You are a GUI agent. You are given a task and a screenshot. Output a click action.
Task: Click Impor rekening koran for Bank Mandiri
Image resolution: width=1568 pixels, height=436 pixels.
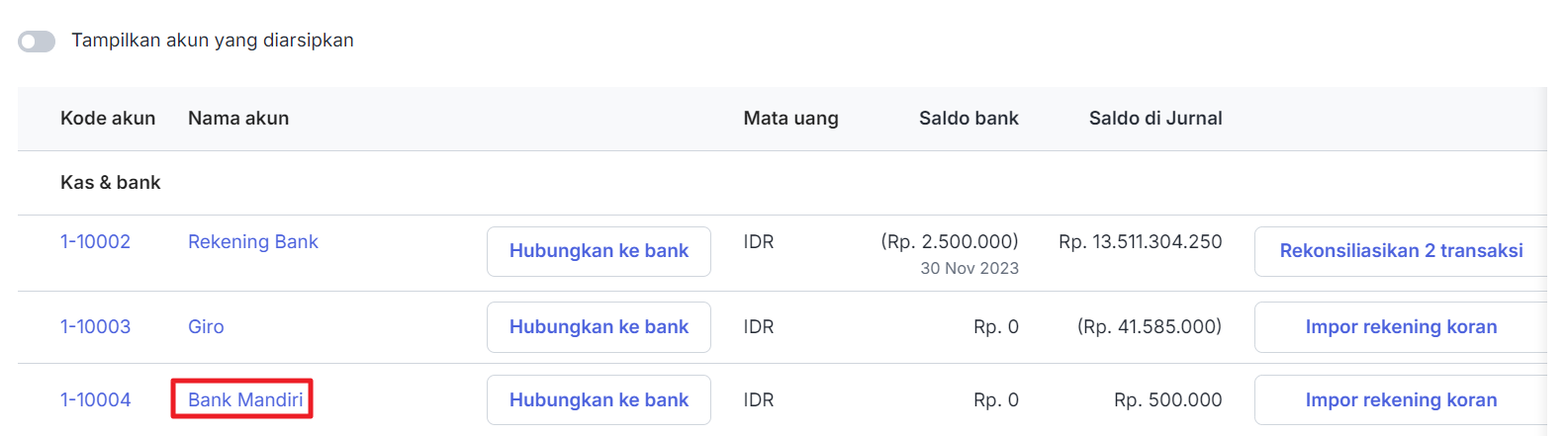point(1401,400)
